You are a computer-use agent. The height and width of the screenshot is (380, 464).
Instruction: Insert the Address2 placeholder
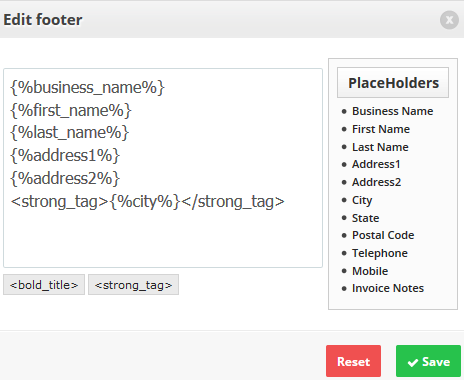376,182
